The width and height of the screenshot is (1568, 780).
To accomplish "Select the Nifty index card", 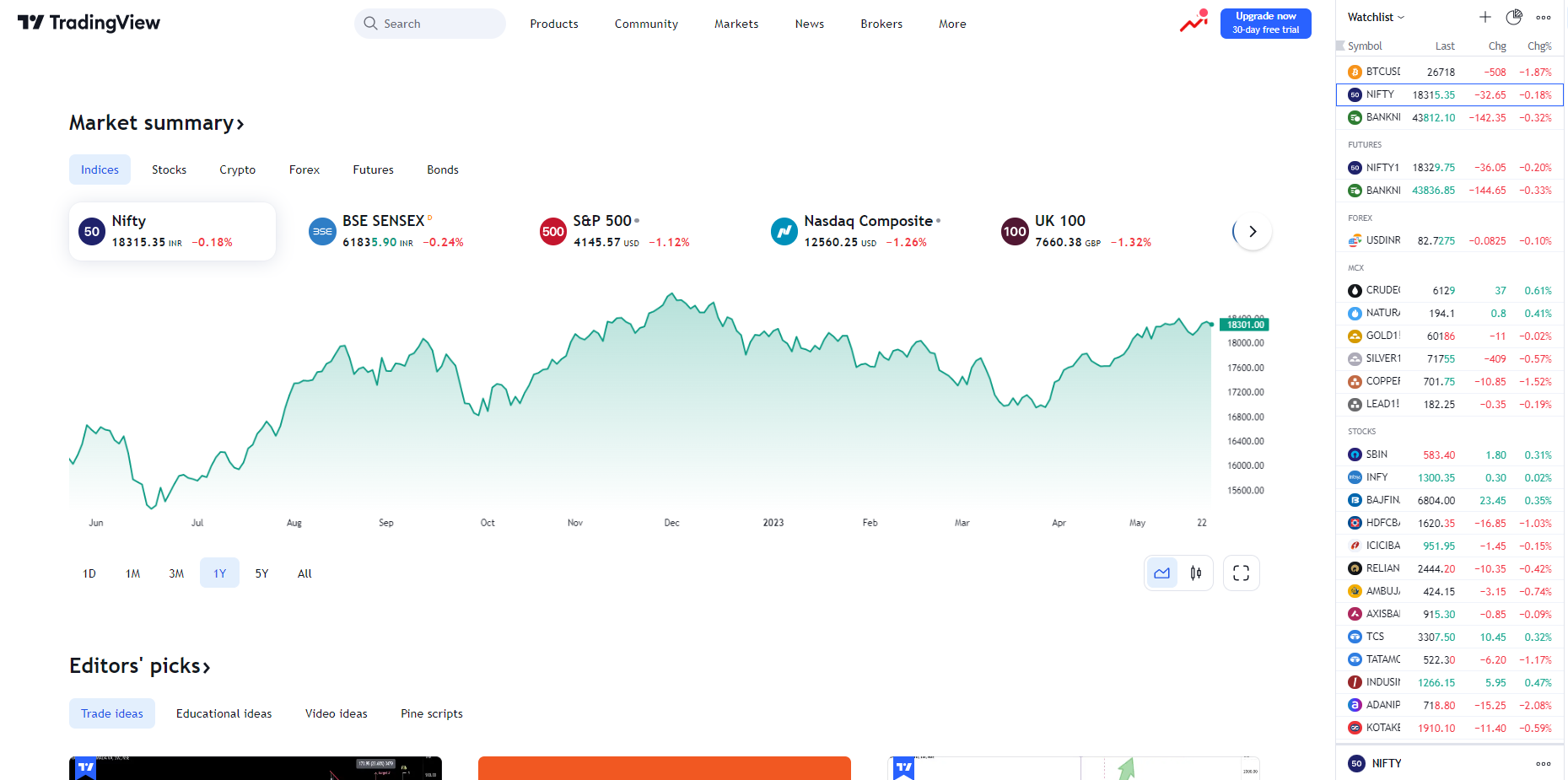I will [x=172, y=231].
